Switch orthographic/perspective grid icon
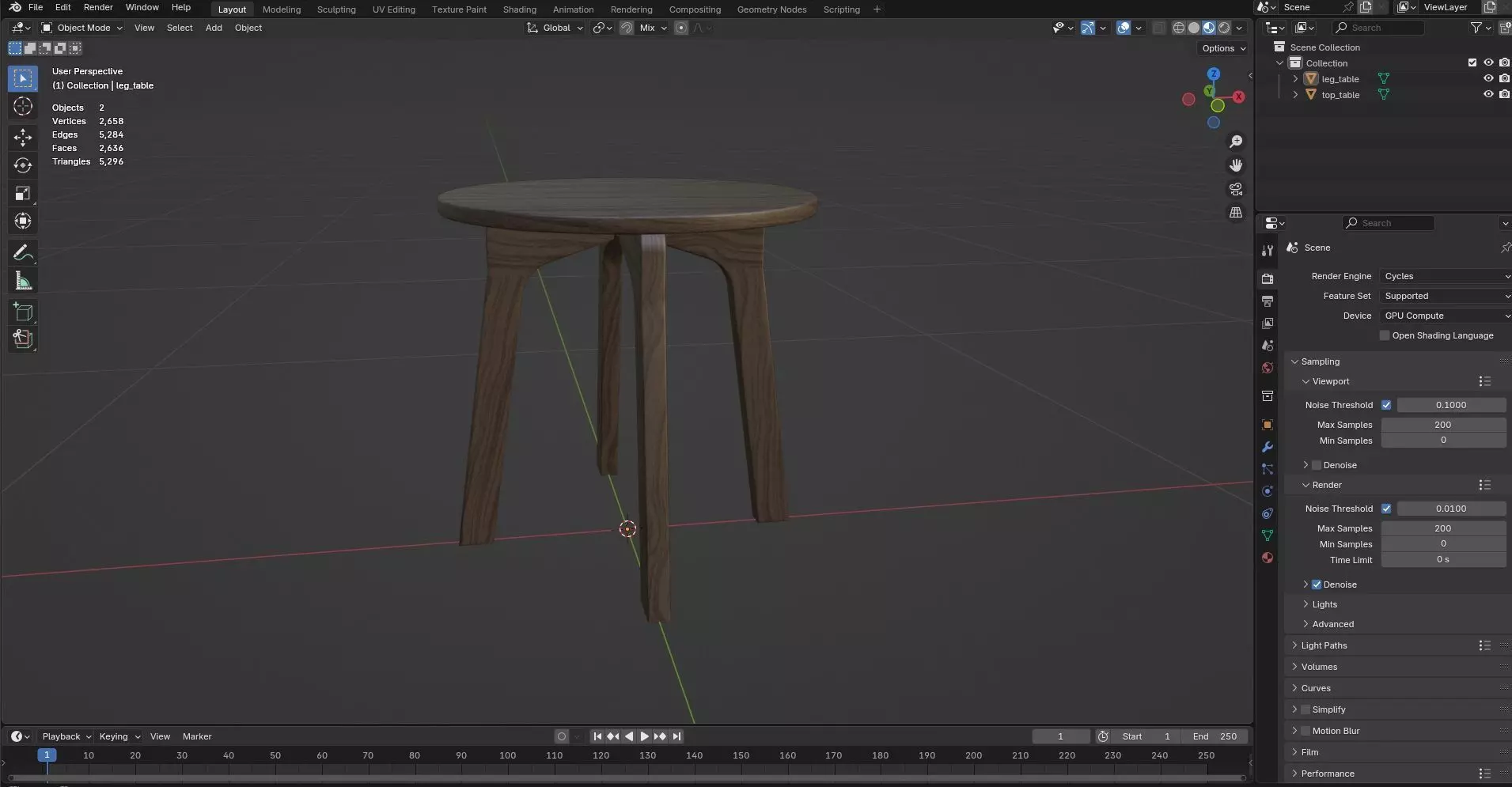The width and height of the screenshot is (1512, 787). (x=1236, y=213)
